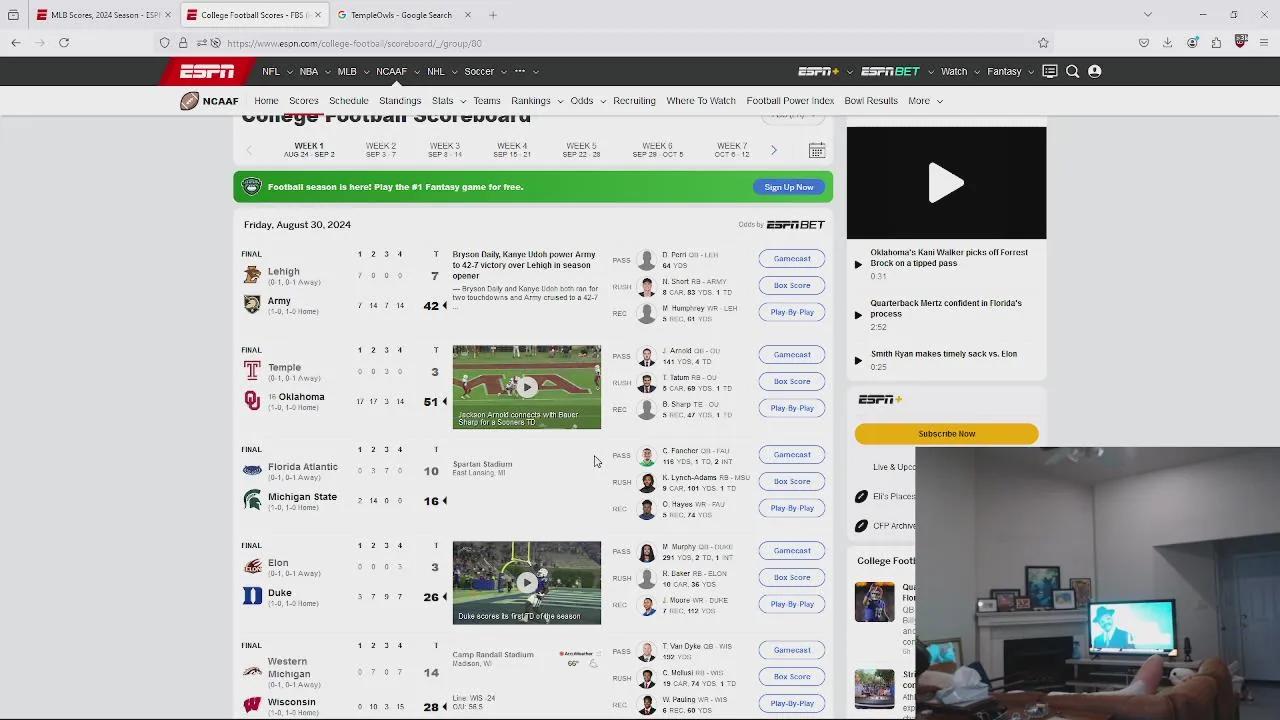Click the ESPN logo
This screenshot has height=720, width=1280.
[207, 71]
